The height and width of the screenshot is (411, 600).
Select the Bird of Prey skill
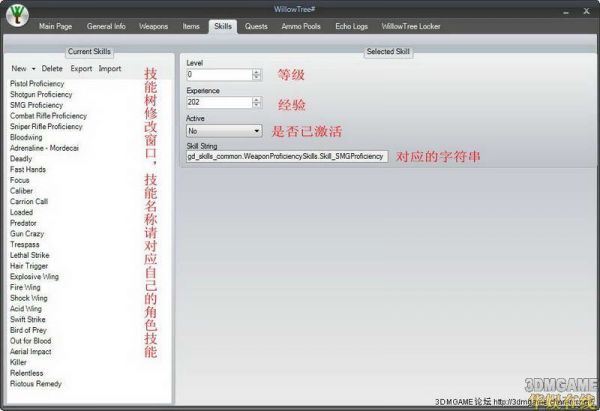pyautogui.click(x=29, y=330)
